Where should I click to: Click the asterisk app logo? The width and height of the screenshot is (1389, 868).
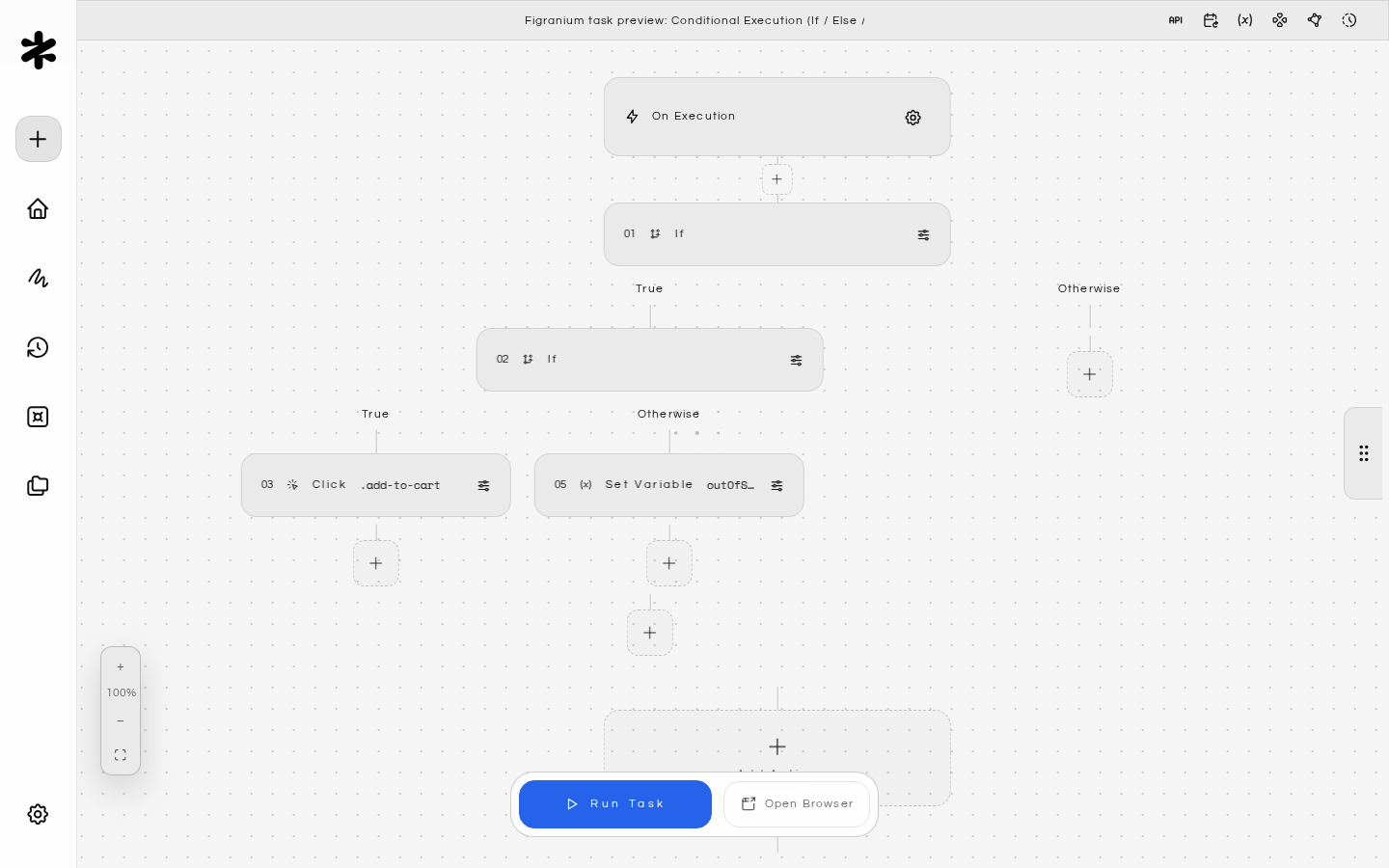[x=39, y=50]
